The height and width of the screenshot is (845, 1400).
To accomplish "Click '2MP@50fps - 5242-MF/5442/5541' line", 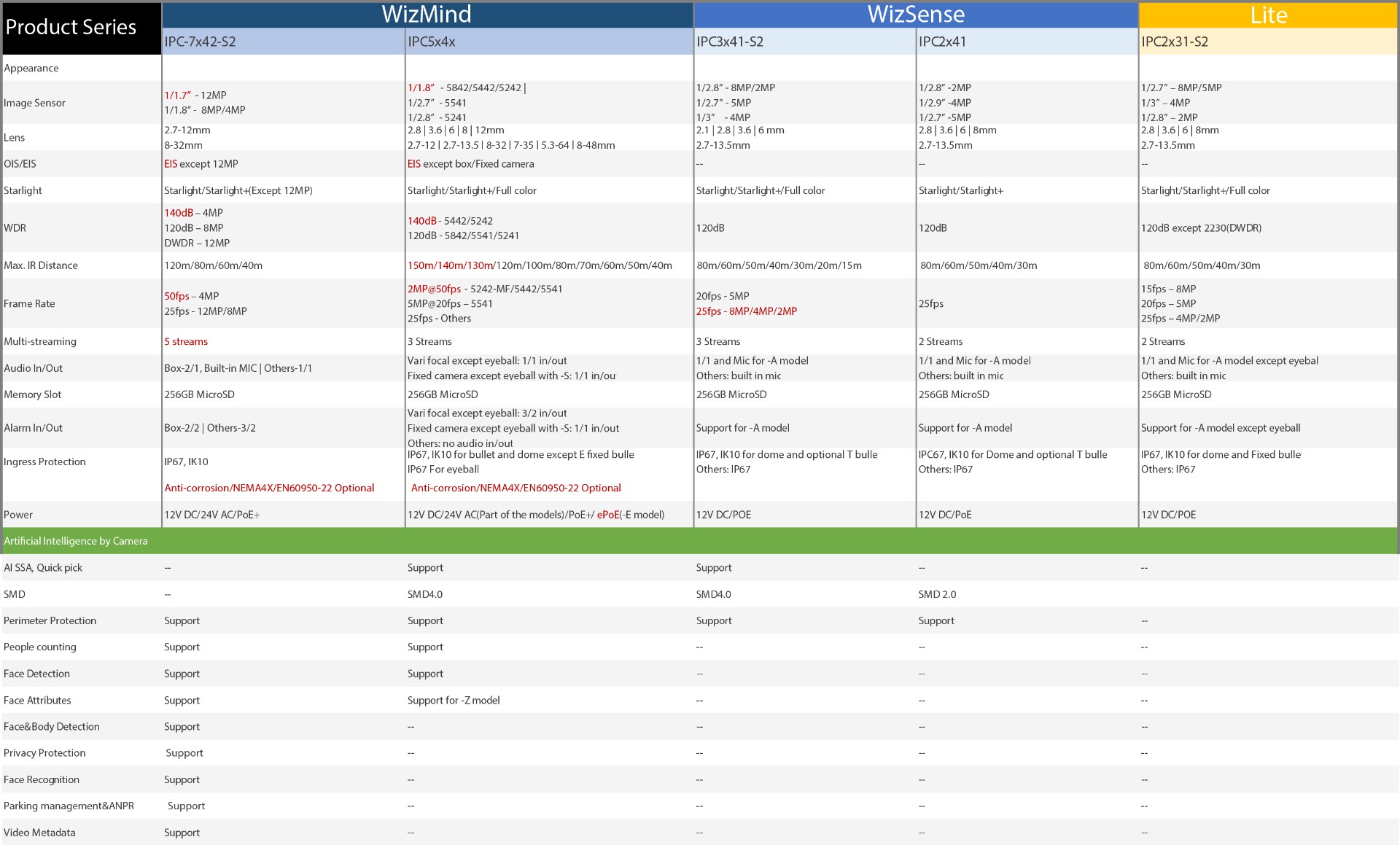I will click(485, 289).
